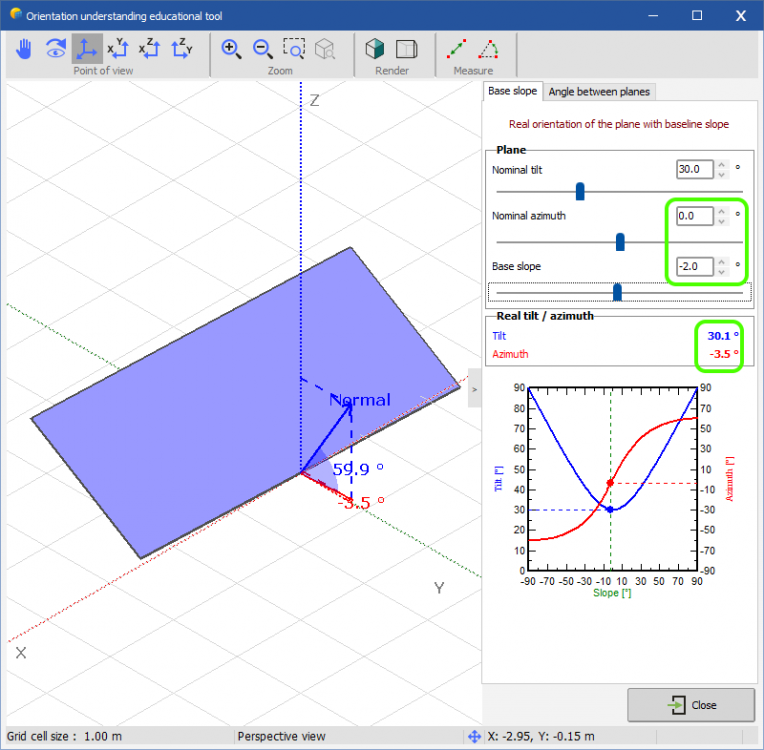The width and height of the screenshot is (764, 750).
Task: Select the pan hand tool
Action: 25,48
